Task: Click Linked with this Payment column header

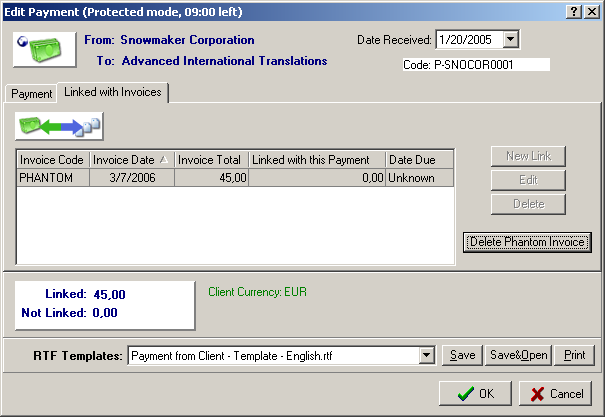Action: tap(317, 160)
